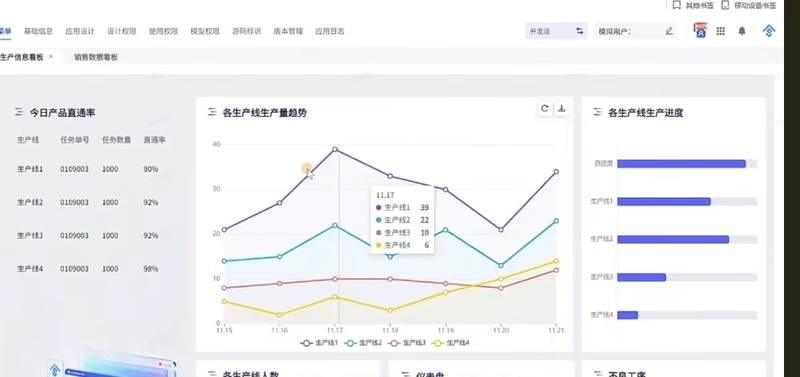Open 其他书签 bookmark folder

tap(693, 5)
